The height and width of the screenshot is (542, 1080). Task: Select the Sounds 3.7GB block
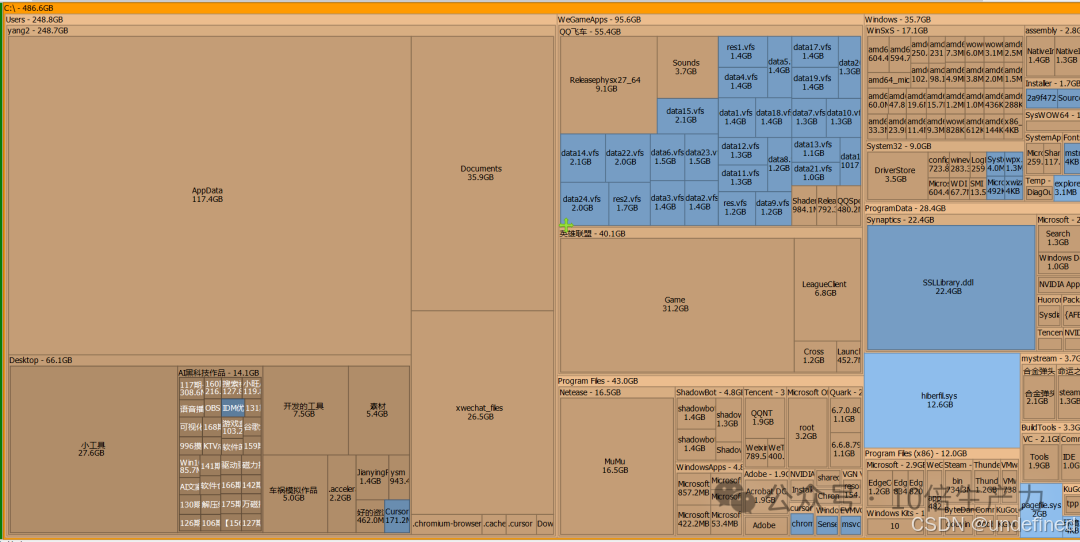pos(687,67)
